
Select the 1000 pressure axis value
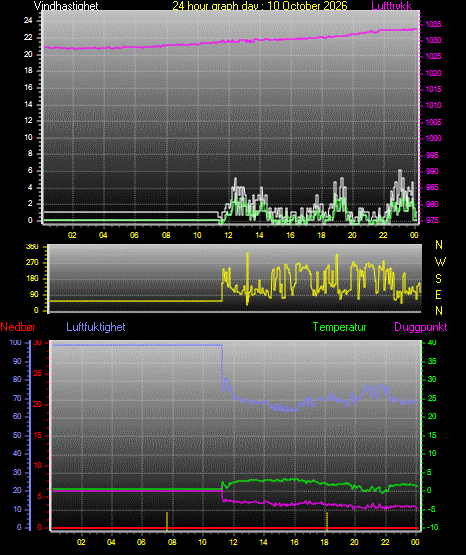[433, 138]
